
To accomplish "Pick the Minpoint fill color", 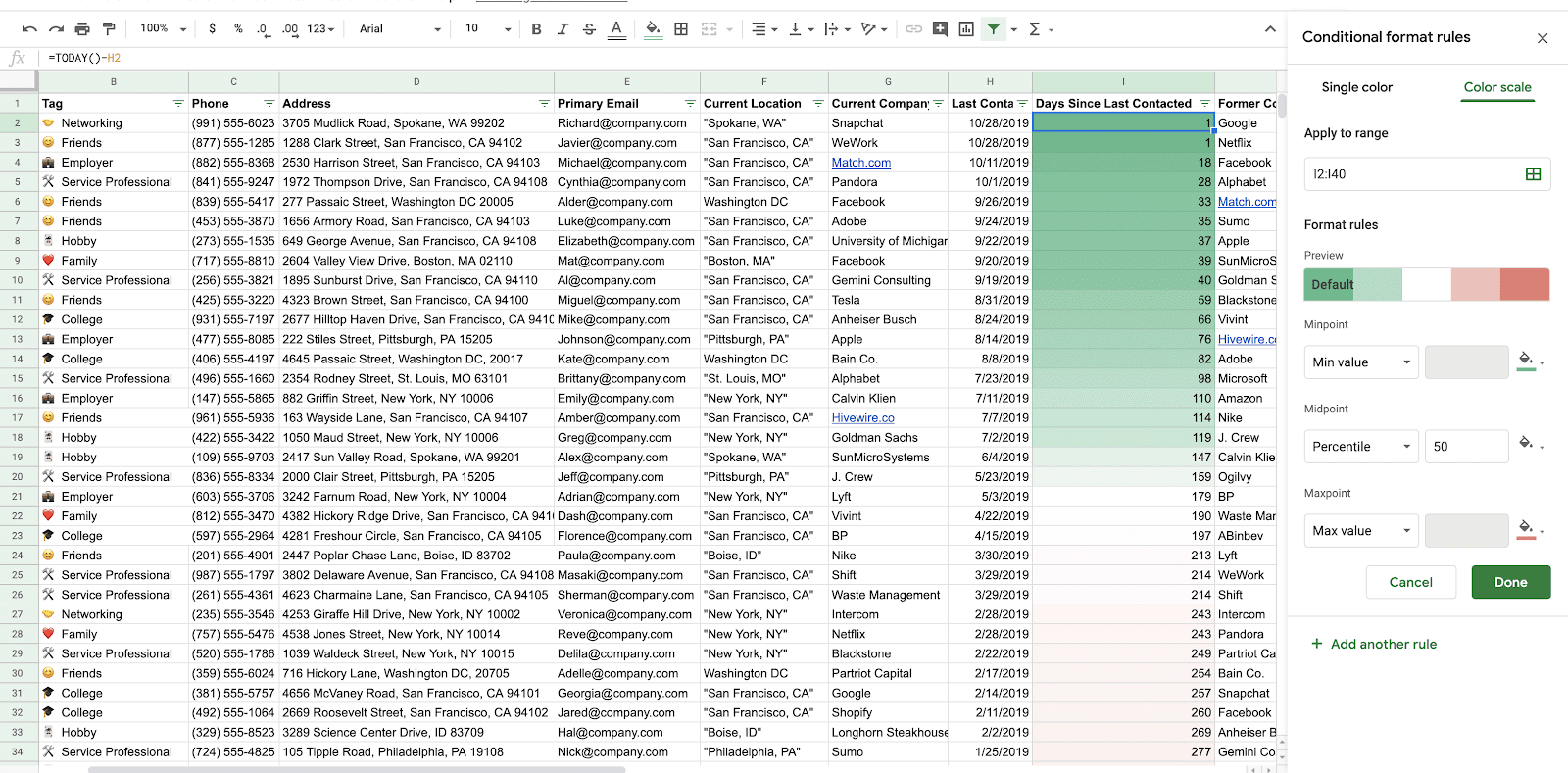I will tap(1529, 362).
